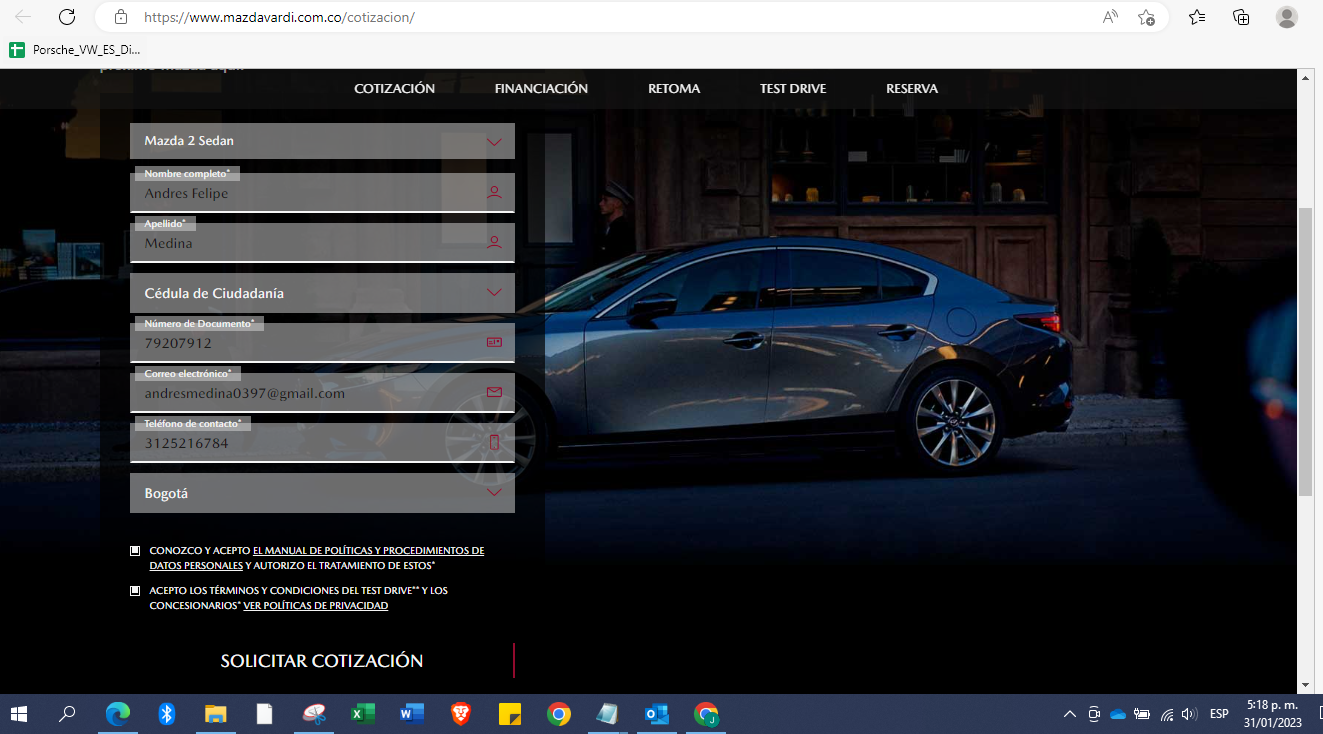This screenshot has width=1323, height=734.
Task: Open Excel from taskbar
Action: tap(363, 714)
